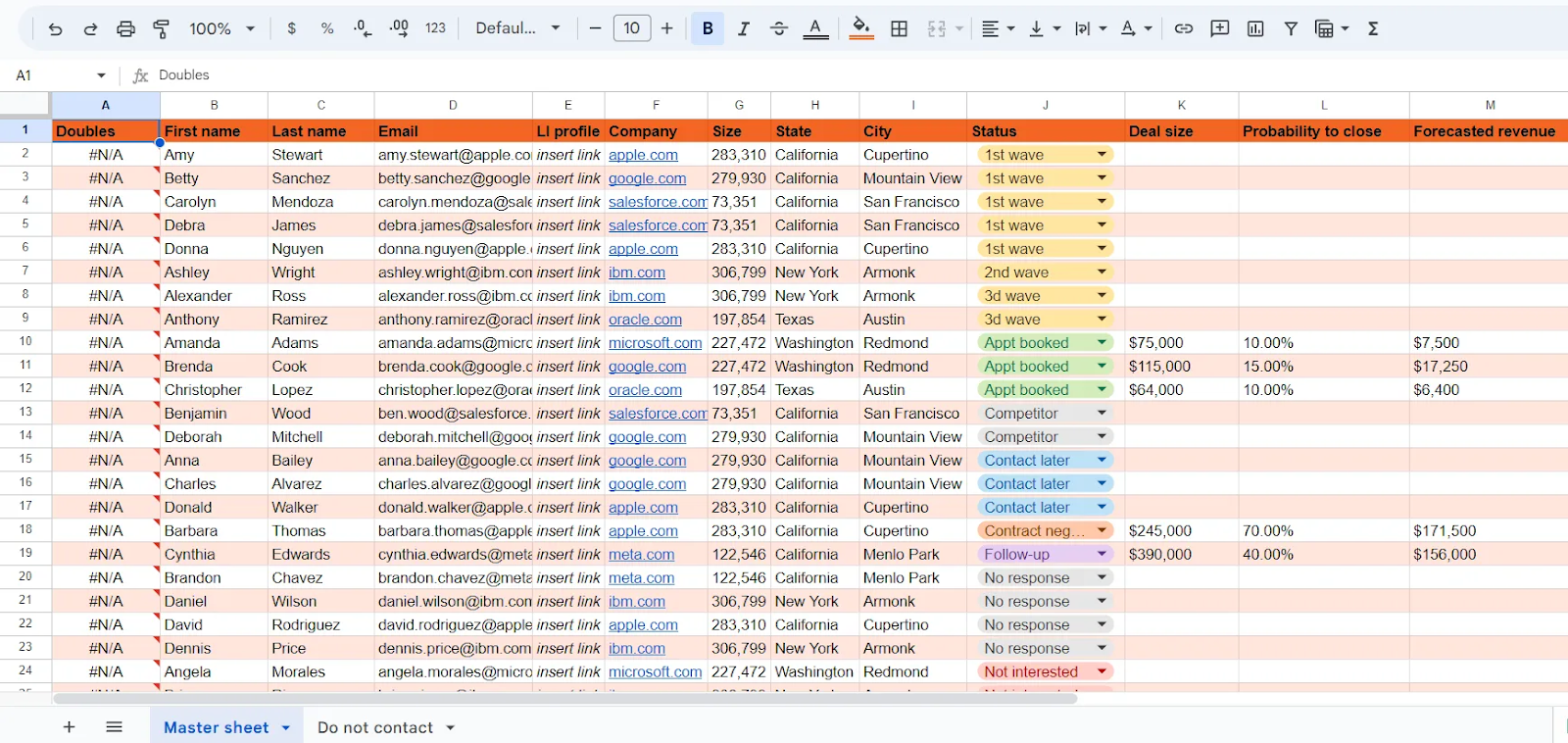Open the font family dropdown
Image resolution: width=1568 pixels, height=743 pixels.
tap(517, 28)
